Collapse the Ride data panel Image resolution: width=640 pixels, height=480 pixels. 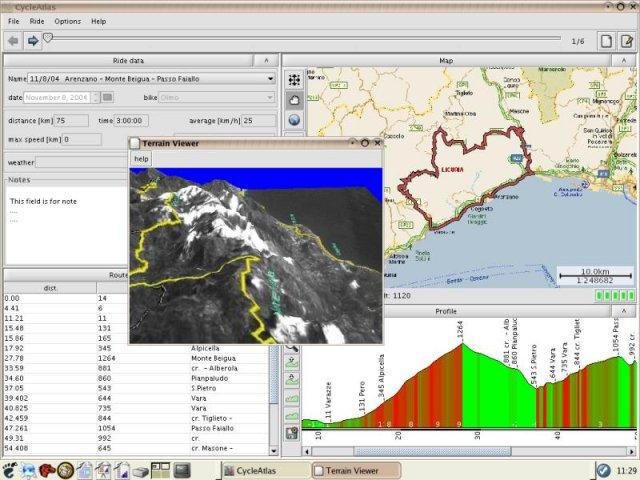click(265, 60)
